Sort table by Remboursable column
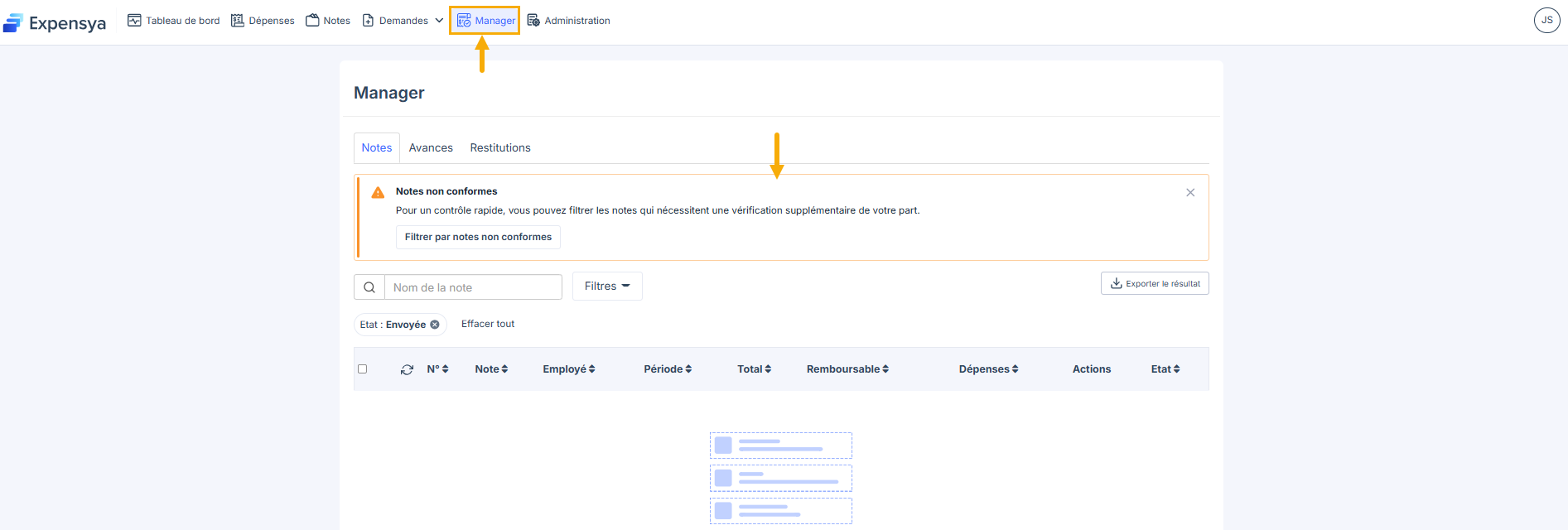Screen dimensions: 1568x530 (x=847, y=369)
